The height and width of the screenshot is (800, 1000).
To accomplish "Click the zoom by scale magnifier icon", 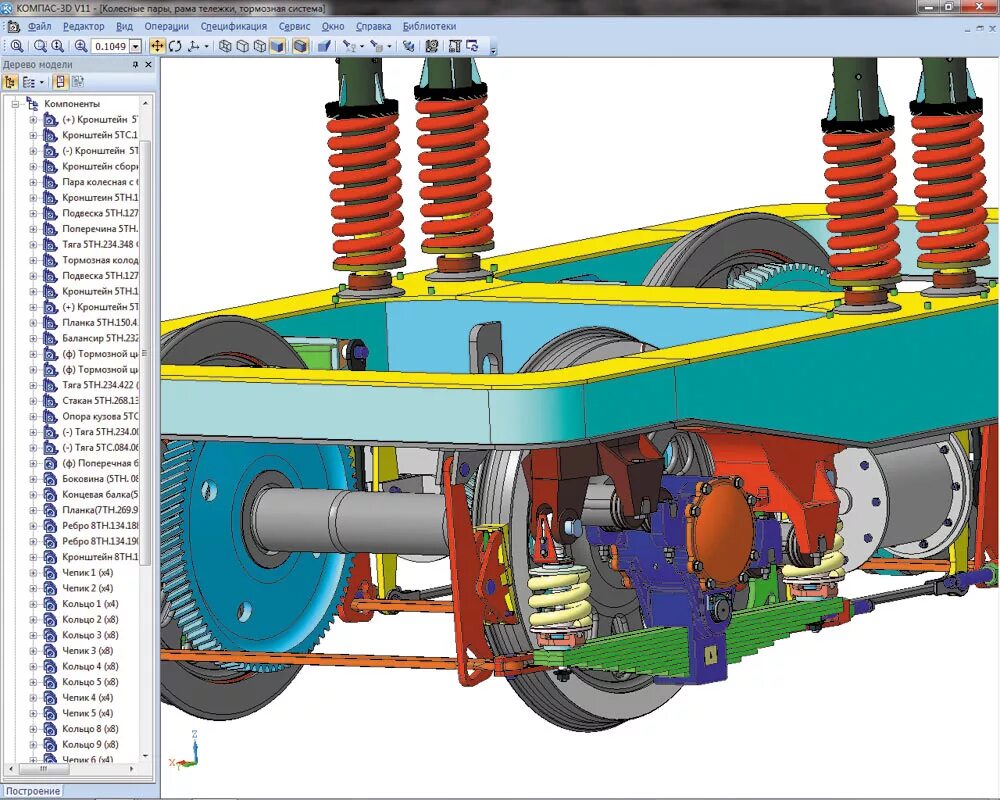I will coord(81,46).
